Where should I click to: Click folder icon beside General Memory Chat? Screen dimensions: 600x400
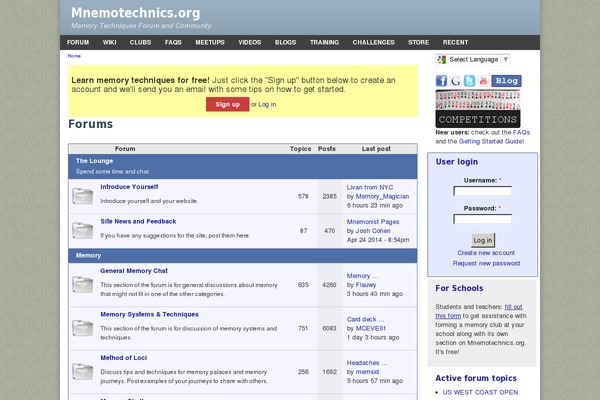click(83, 284)
